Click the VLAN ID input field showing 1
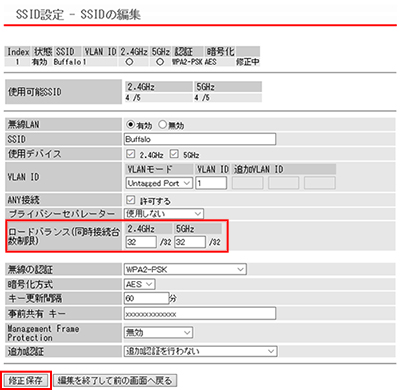The image size is (400, 390). [211, 183]
